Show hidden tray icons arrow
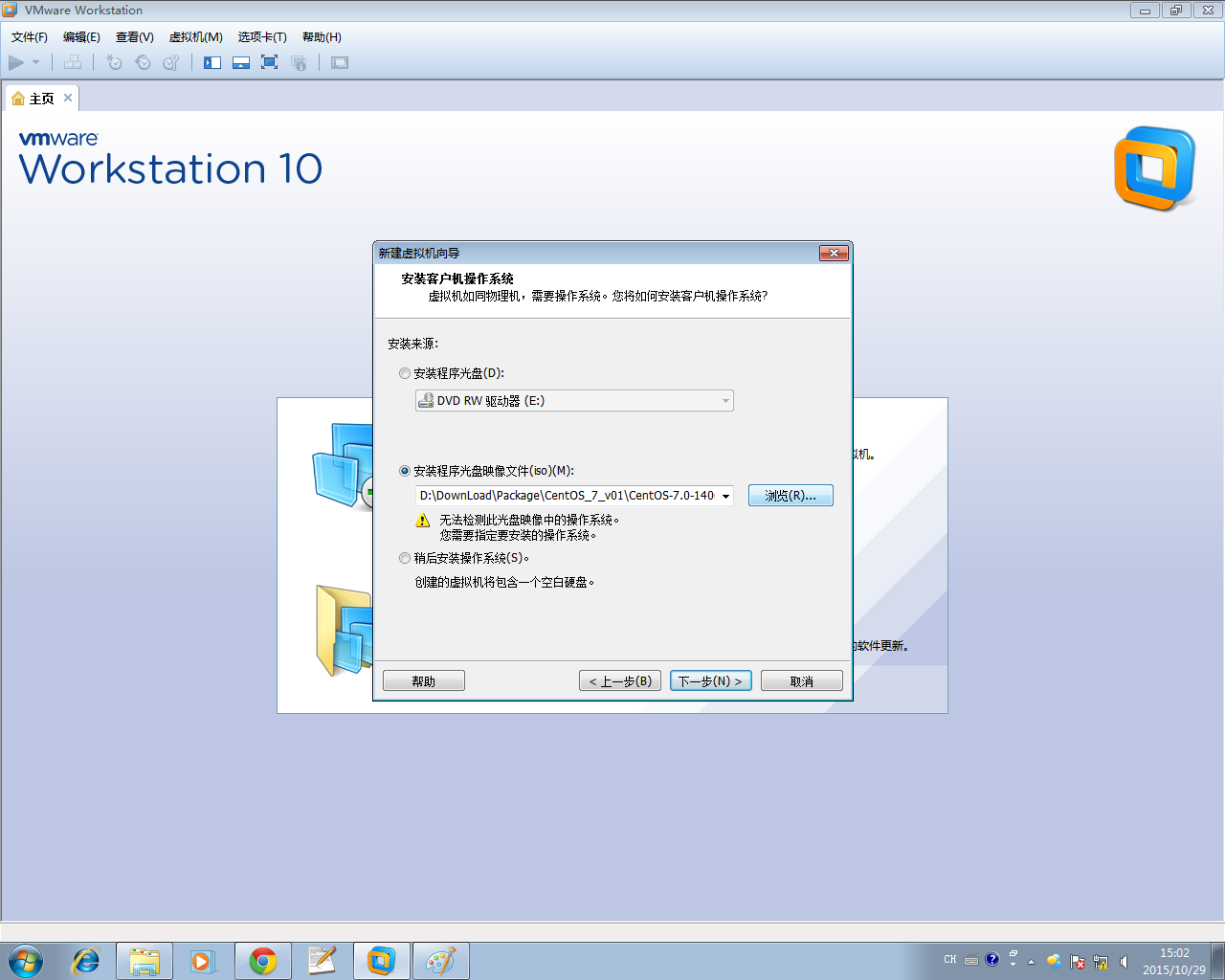The height and width of the screenshot is (980, 1225). (1031, 962)
